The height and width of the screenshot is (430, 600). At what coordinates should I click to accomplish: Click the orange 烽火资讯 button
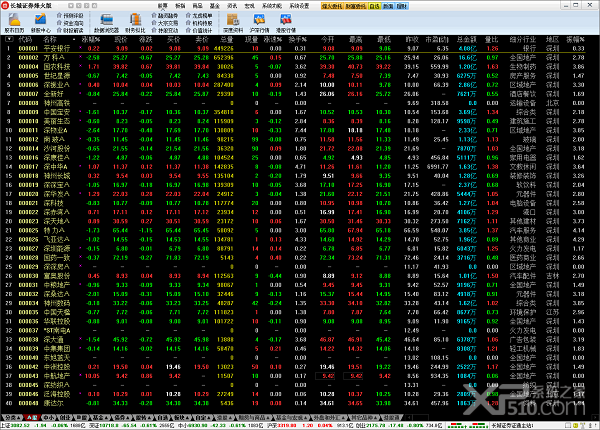(x=332, y=6)
